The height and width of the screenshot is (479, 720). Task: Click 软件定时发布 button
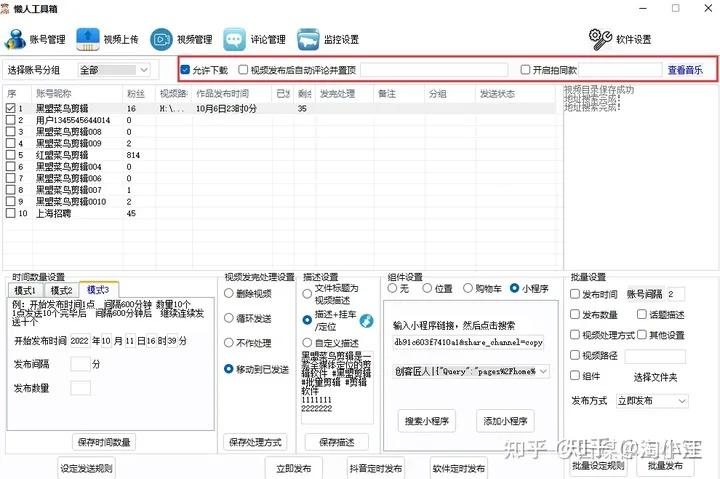pos(458,468)
